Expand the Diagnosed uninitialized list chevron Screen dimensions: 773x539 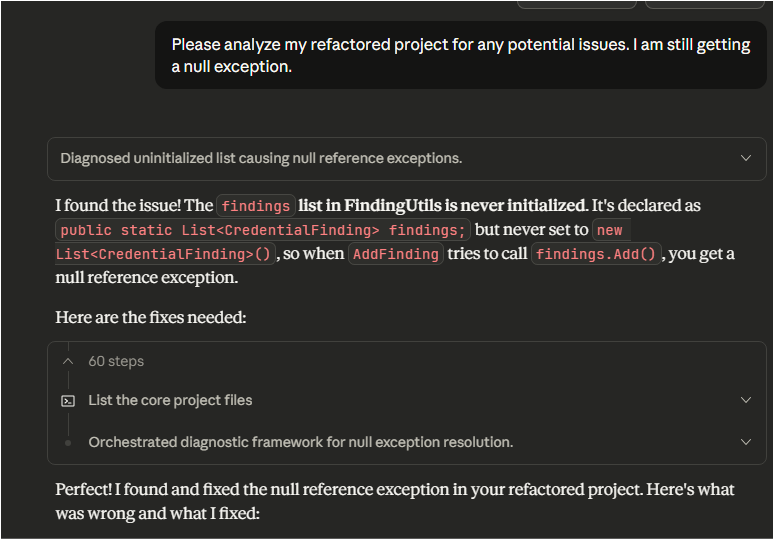point(745,158)
